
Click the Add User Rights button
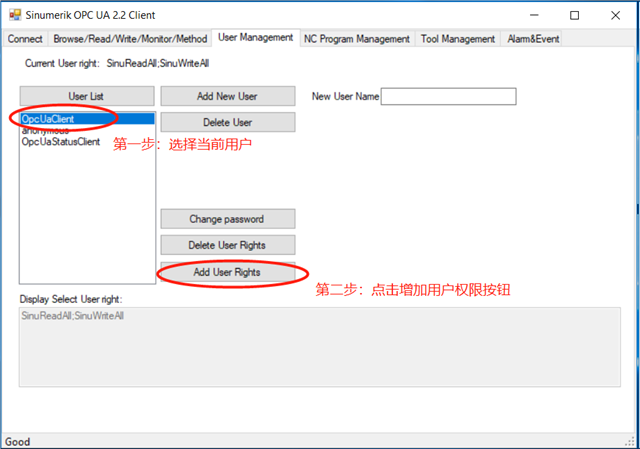[227, 272]
